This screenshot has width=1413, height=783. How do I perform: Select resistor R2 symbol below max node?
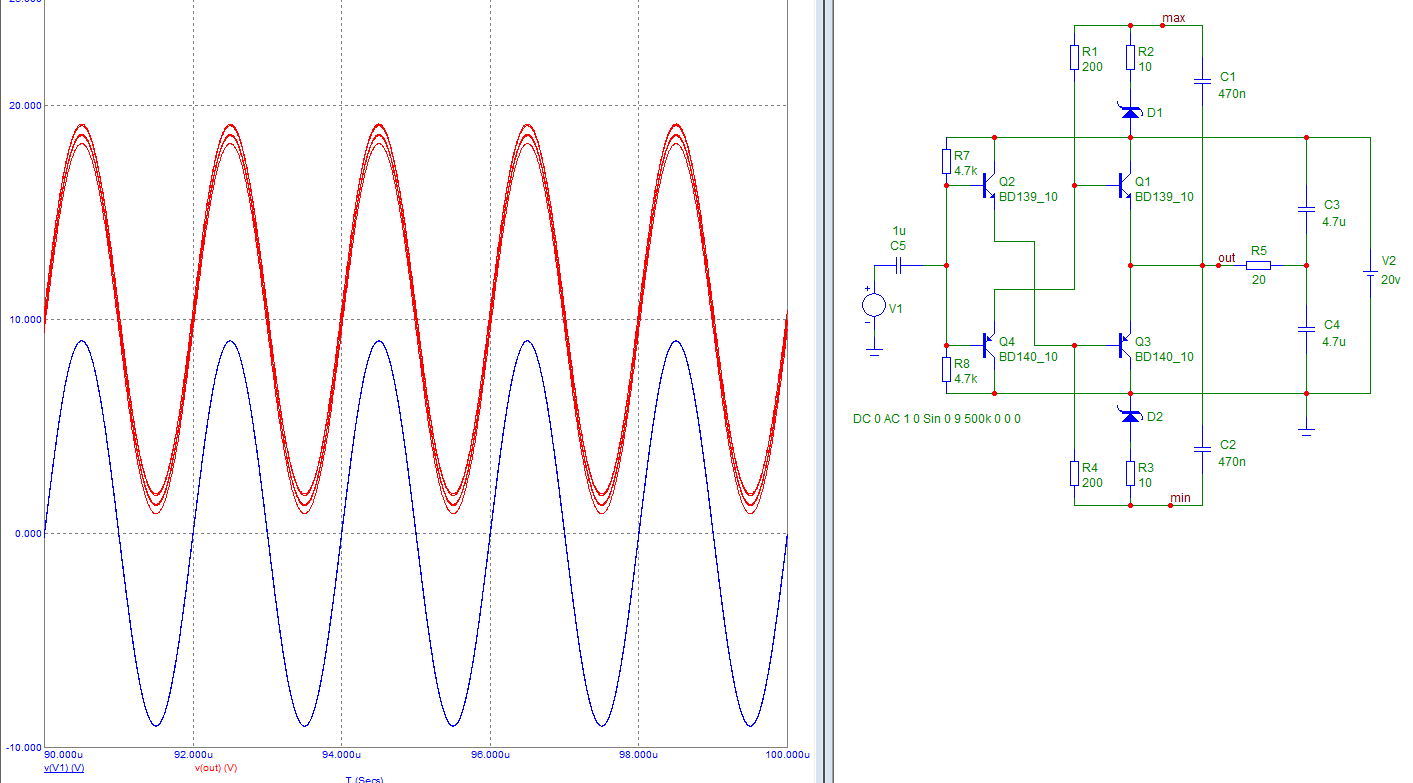point(1130,57)
